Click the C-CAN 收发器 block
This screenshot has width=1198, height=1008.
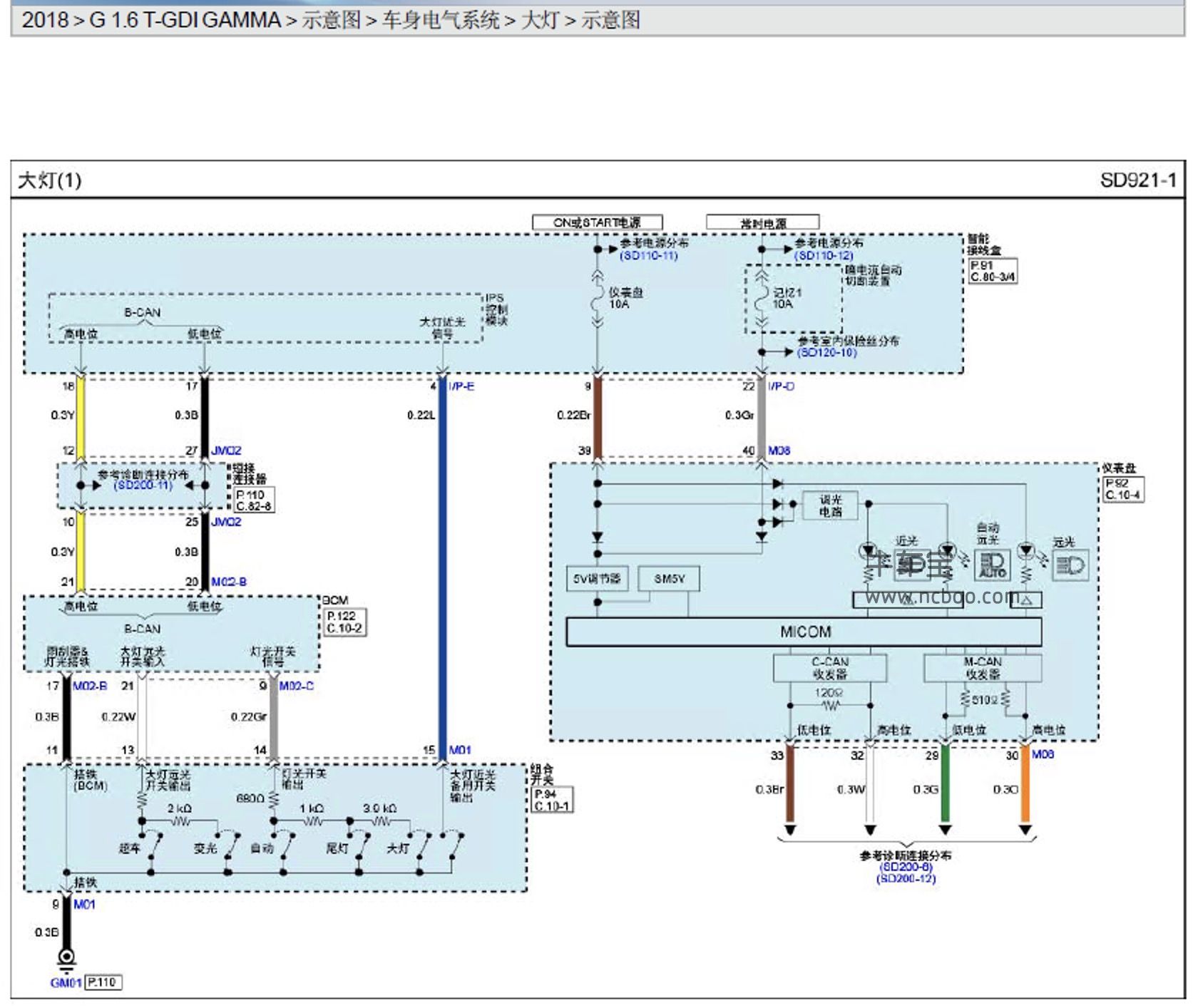click(x=830, y=668)
